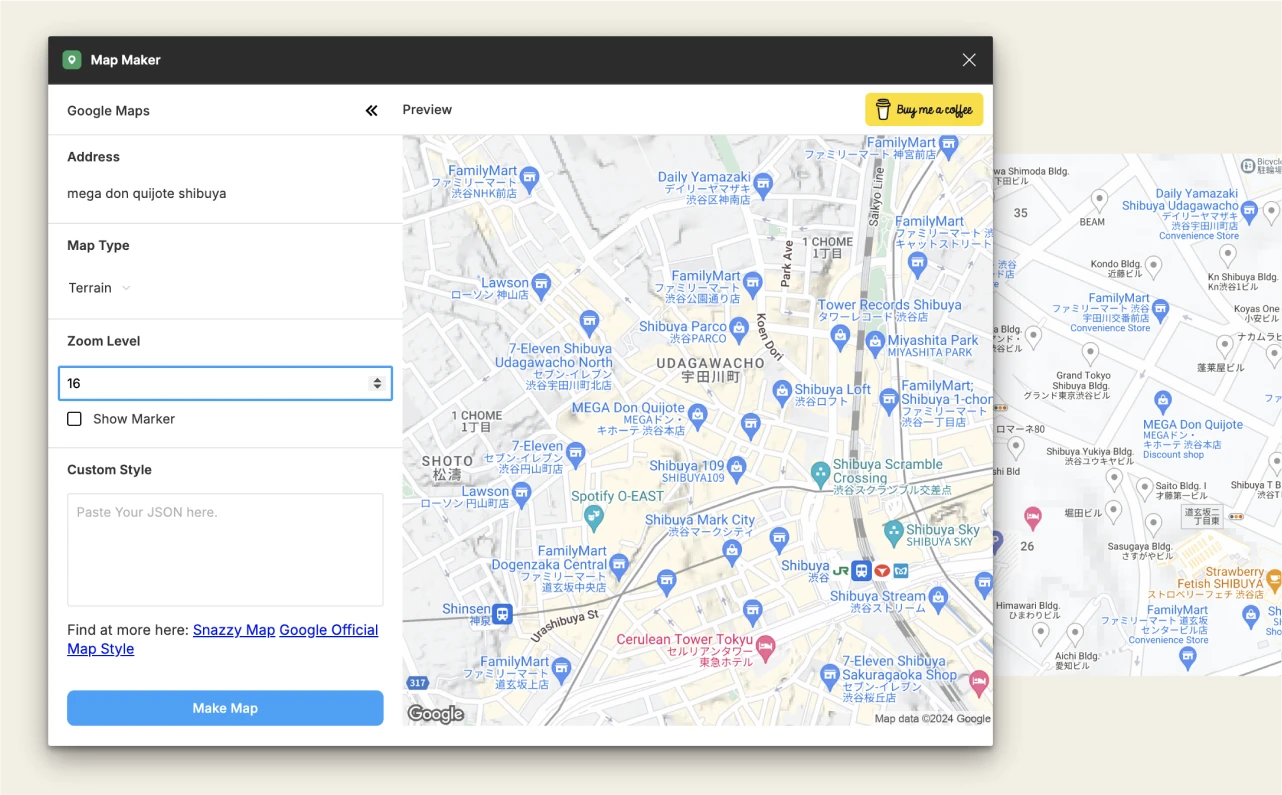
Task: Click the zoom level stepper arrows
Action: click(x=377, y=383)
